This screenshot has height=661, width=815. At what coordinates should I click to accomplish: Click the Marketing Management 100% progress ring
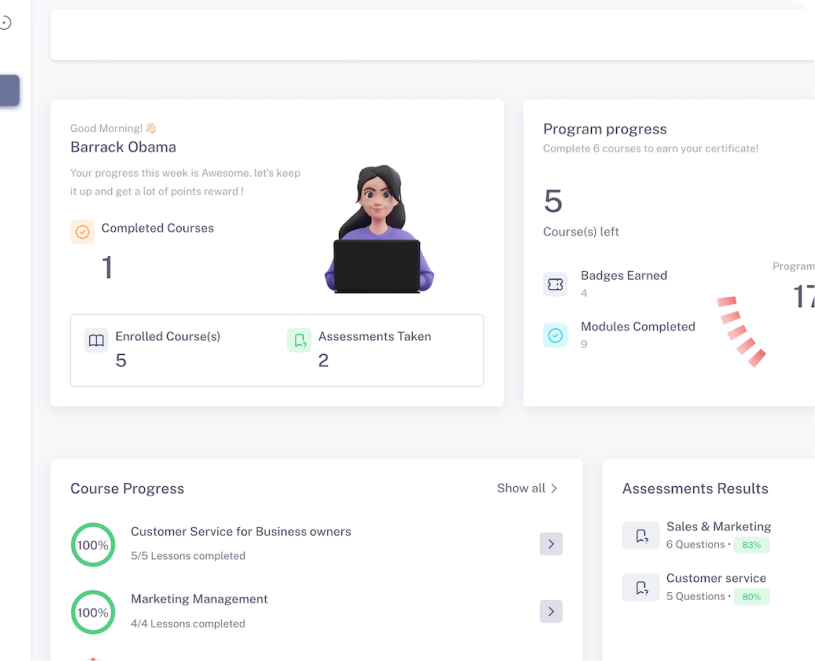pos(93,612)
